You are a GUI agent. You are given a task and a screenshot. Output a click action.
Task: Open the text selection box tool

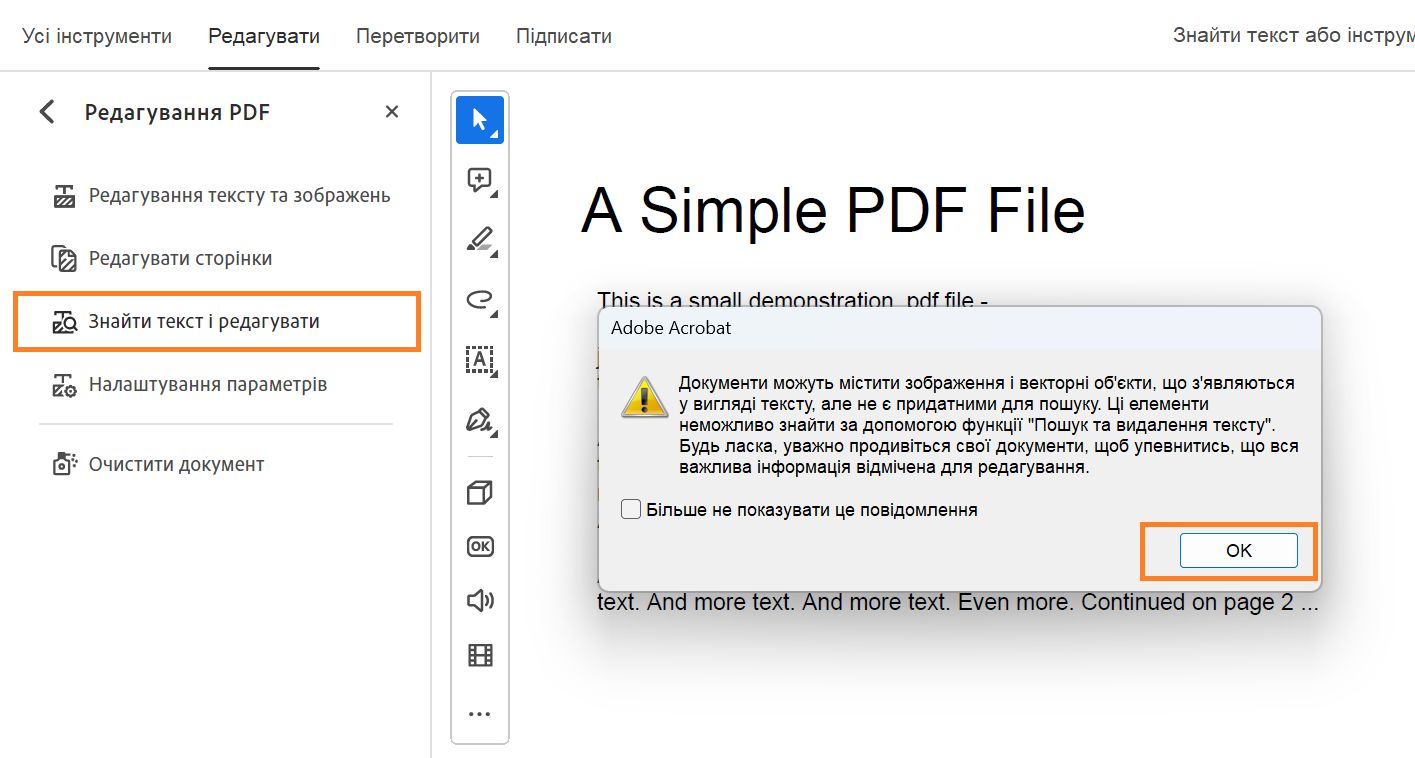tap(479, 360)
